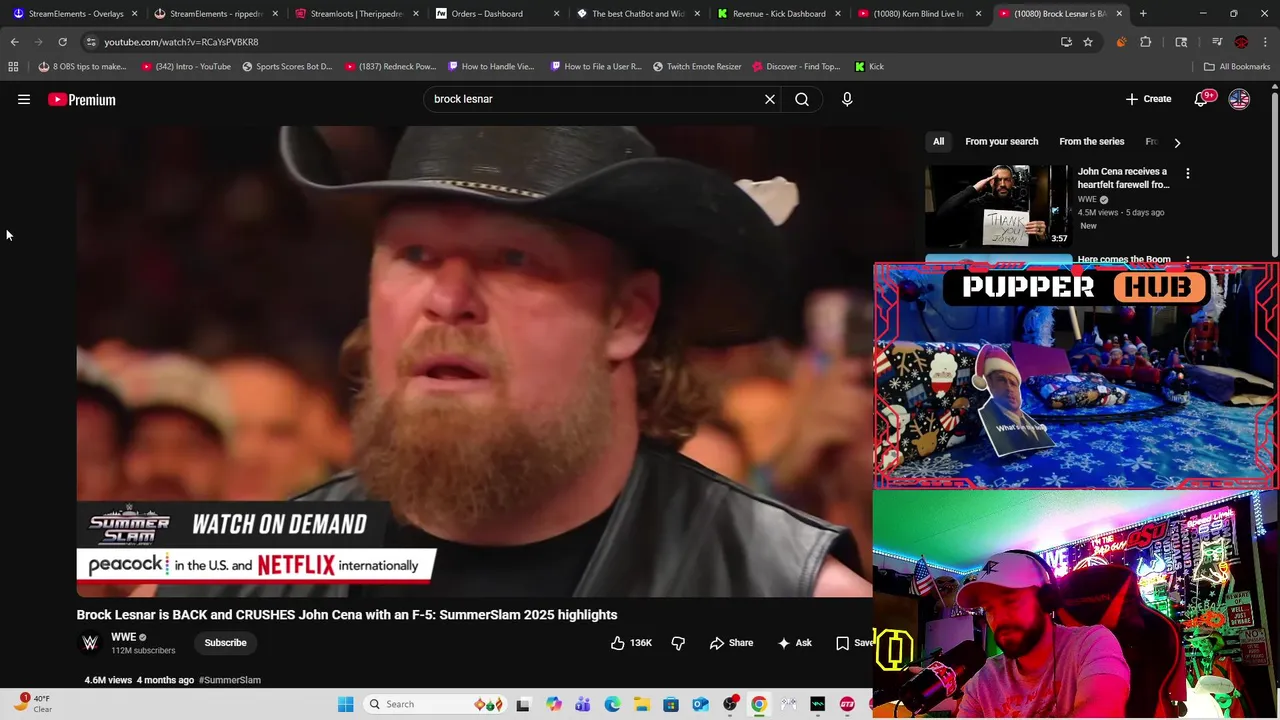The height and width of the screenshot is (720, 1280).
Task: Expand the All Bookmarks folder
Action: point(1237,67)
